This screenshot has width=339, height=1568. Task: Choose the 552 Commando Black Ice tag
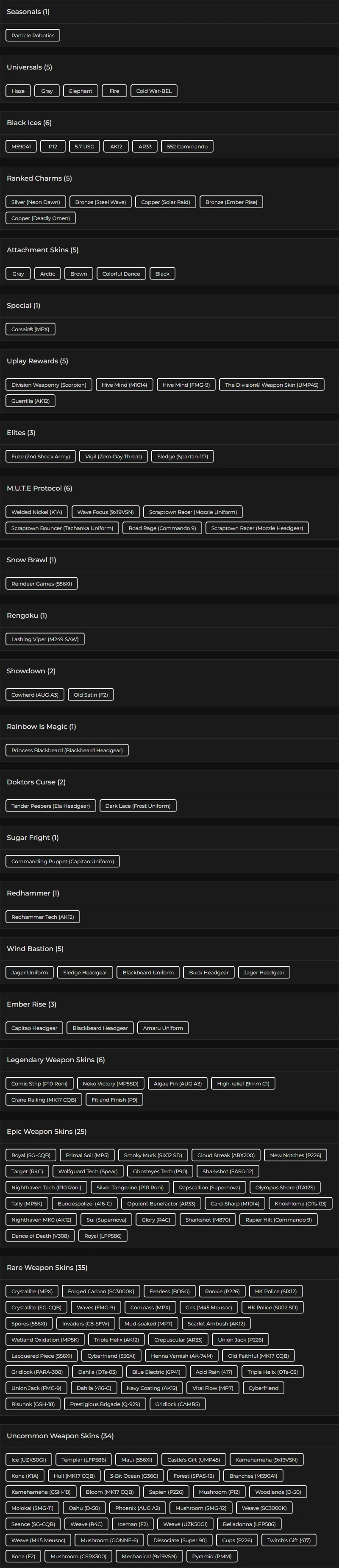(x=187, y=146)
